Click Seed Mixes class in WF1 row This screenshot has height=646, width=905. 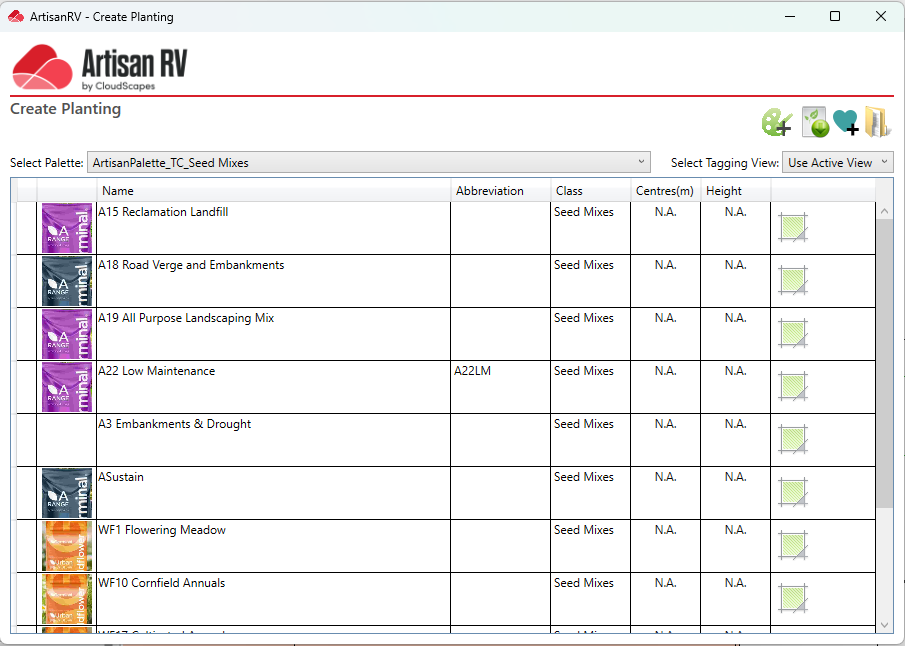pyautogui.click(x=584, y=530)
